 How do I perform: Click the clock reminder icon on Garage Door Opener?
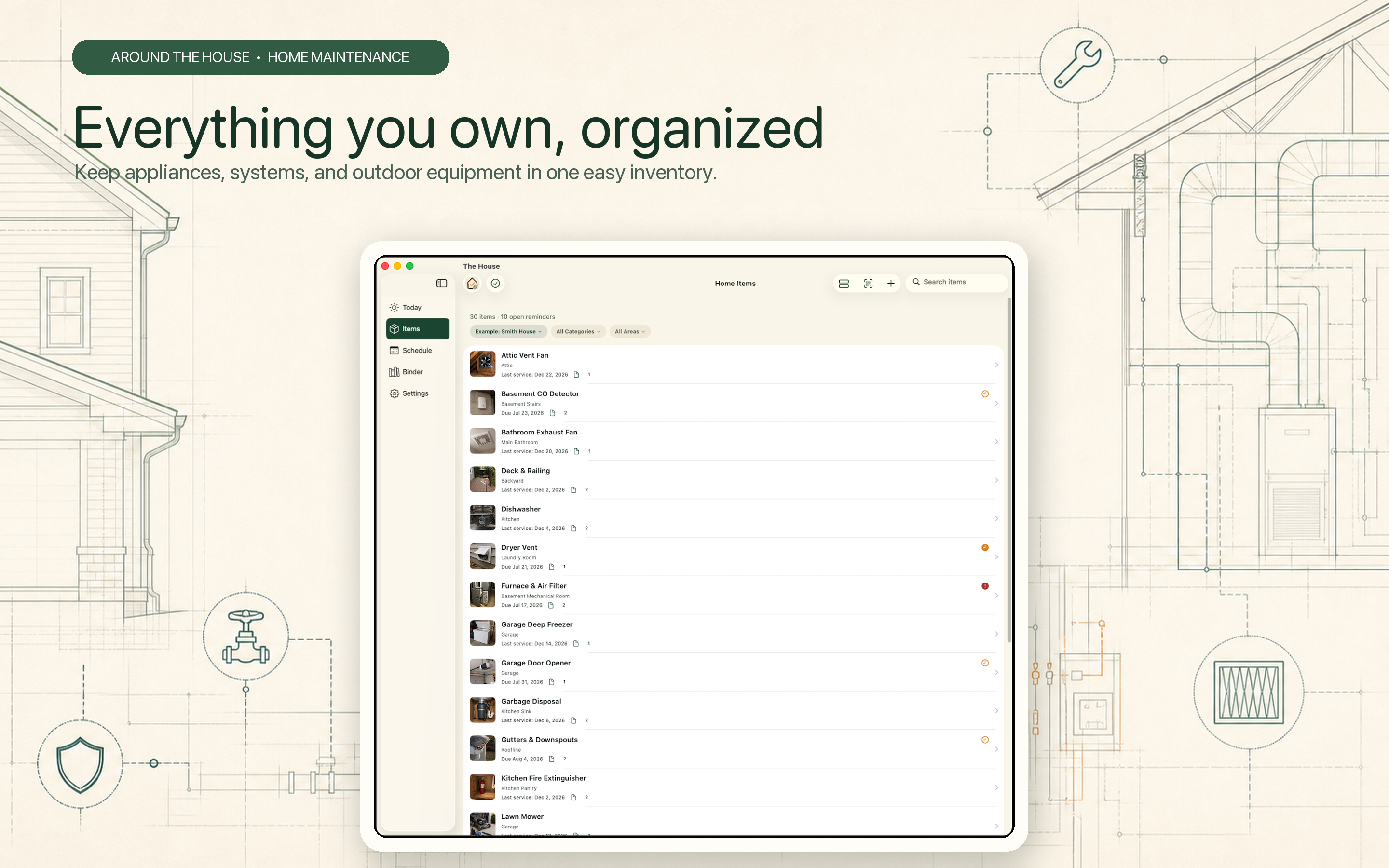pyautogui.click(x=985, y=663)
